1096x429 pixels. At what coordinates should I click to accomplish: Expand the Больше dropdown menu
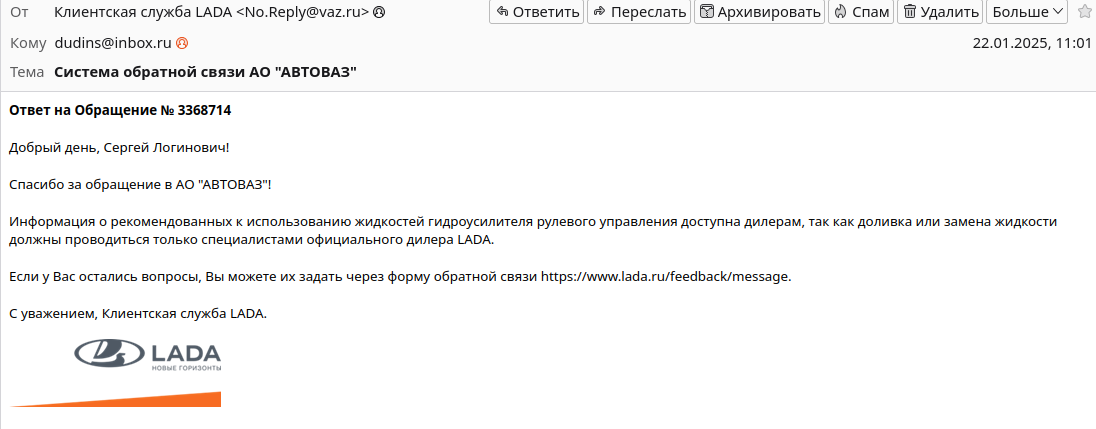click(x=1027, y=12)
